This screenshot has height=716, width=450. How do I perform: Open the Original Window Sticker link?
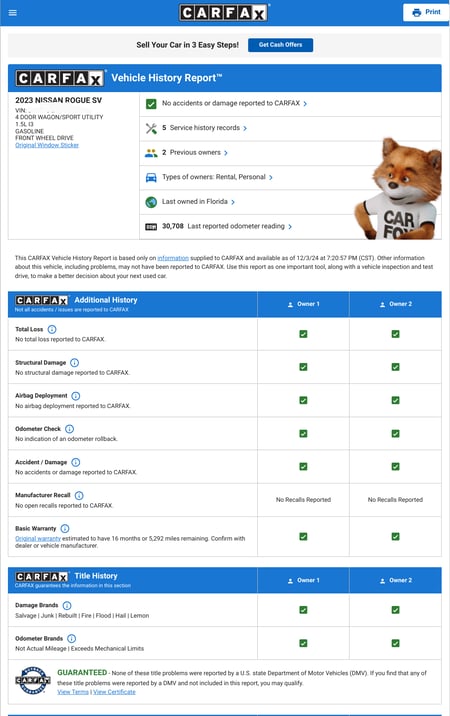[x=47, y=145]
